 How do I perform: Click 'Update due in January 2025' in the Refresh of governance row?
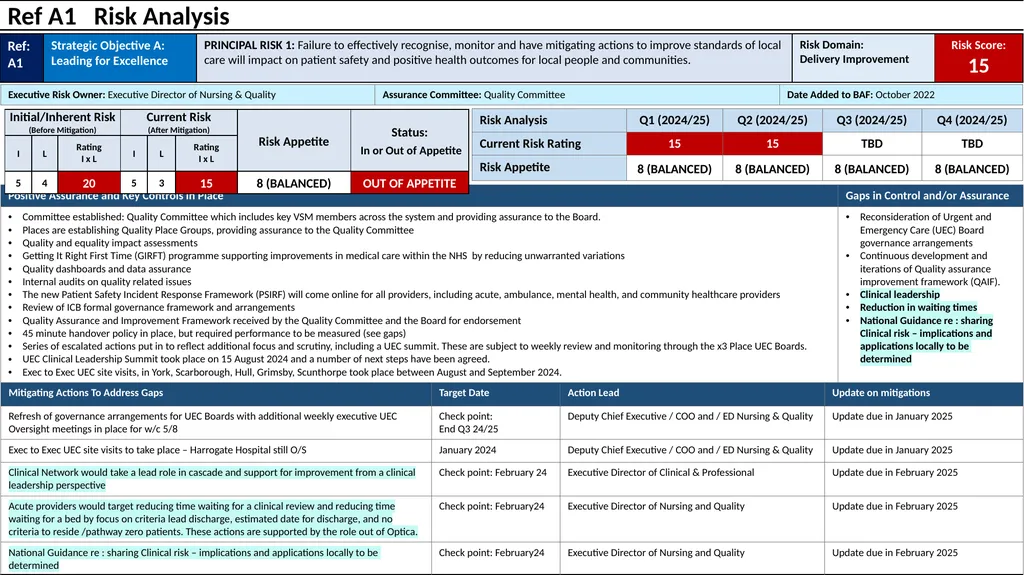tap(892, 416)
